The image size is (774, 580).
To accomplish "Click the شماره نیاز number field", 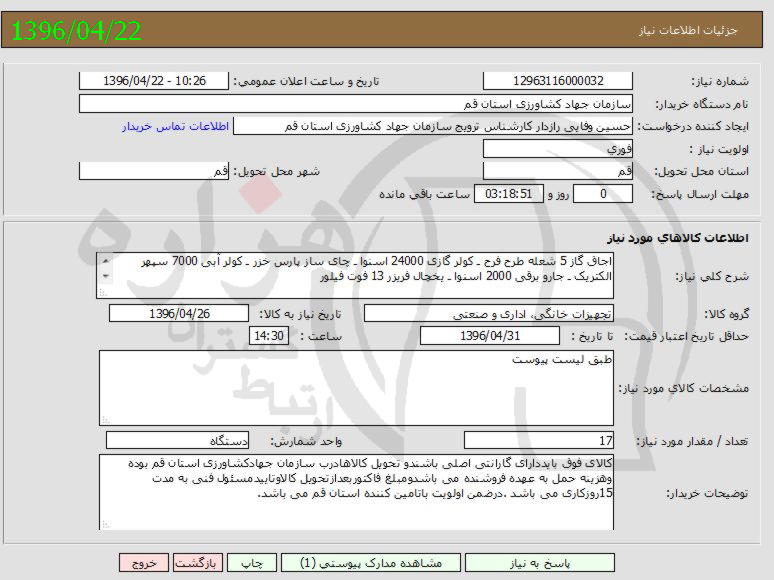I will tap(558, 81).
